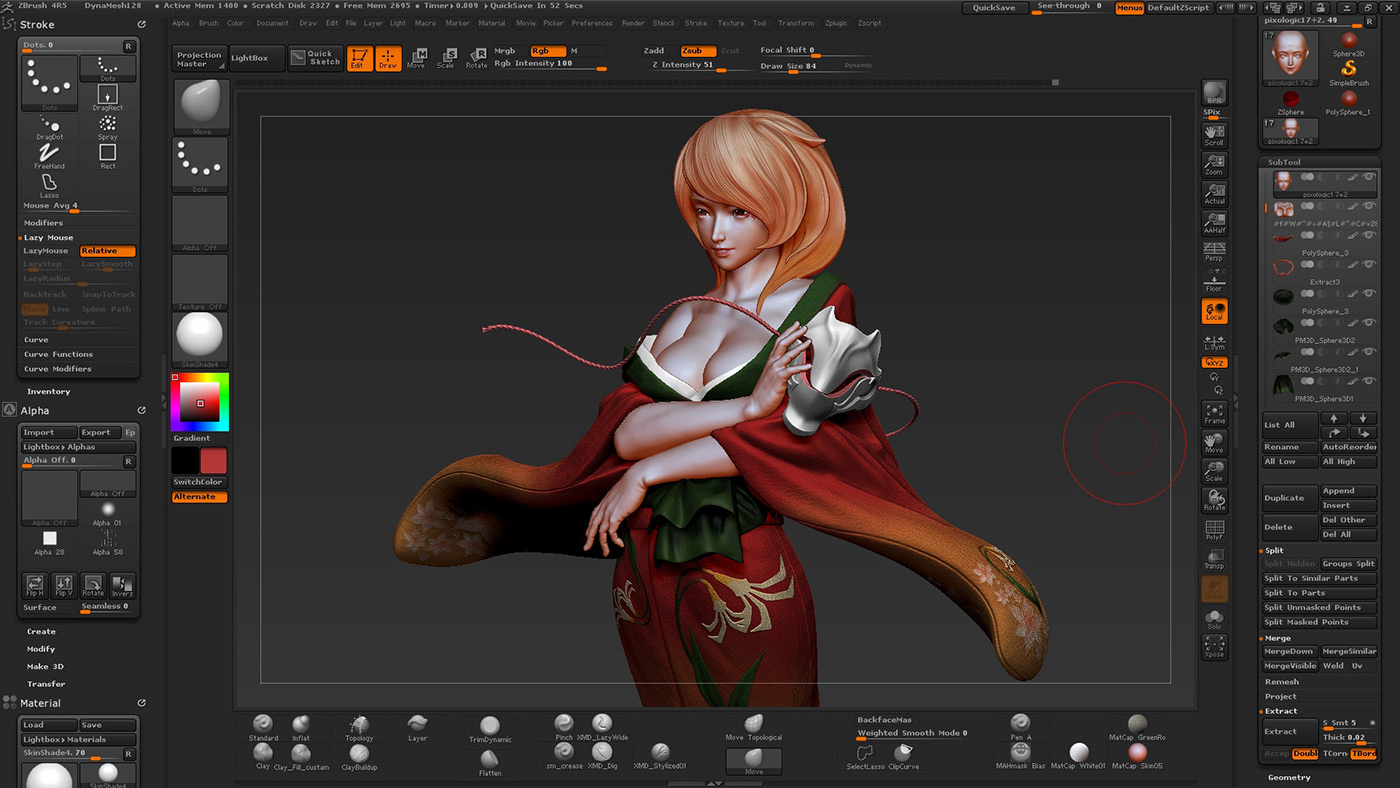Toggle LazyMouse Relative option
The height and width of the screenshot is (788, 1400).
[107, 251]
